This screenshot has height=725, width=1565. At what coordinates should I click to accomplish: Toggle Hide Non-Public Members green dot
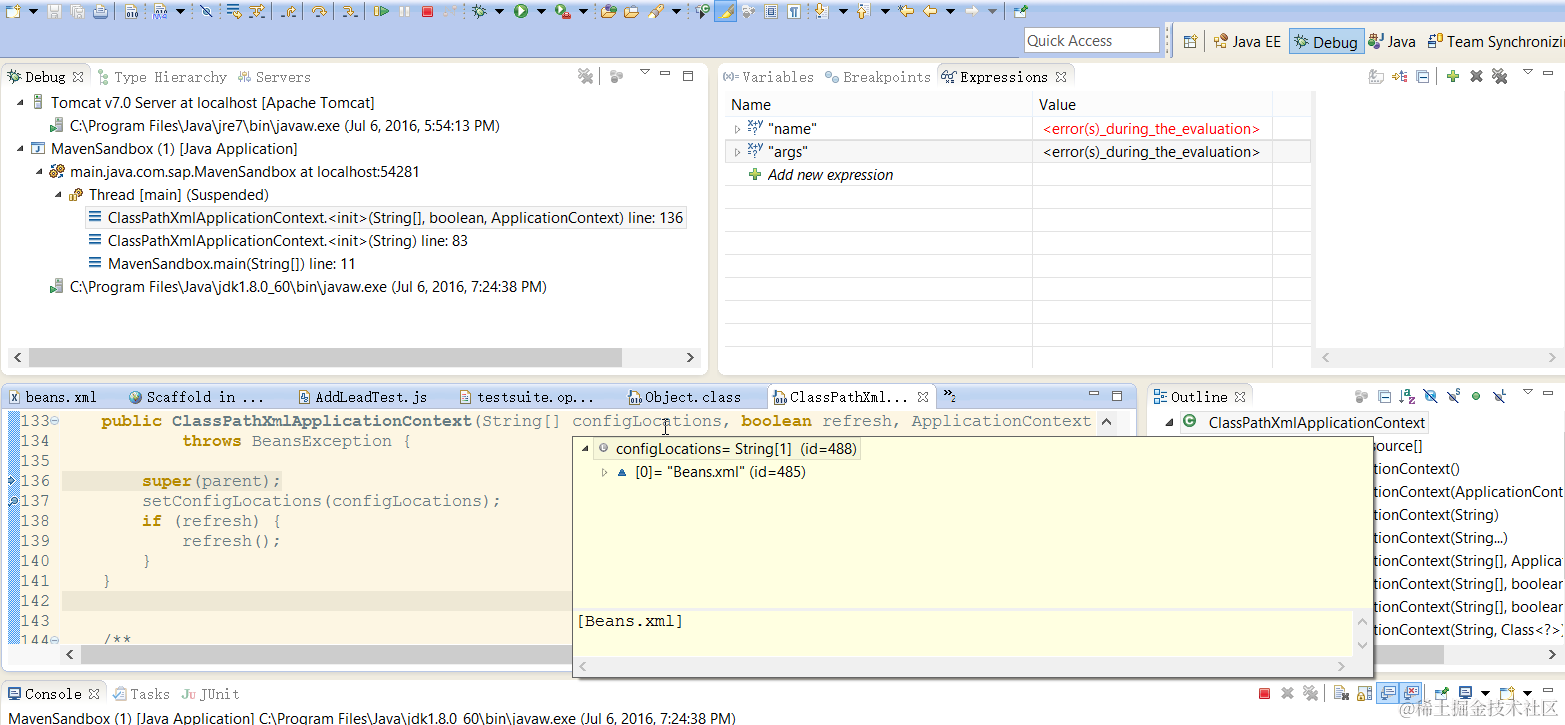click(x=1476, y=396)
